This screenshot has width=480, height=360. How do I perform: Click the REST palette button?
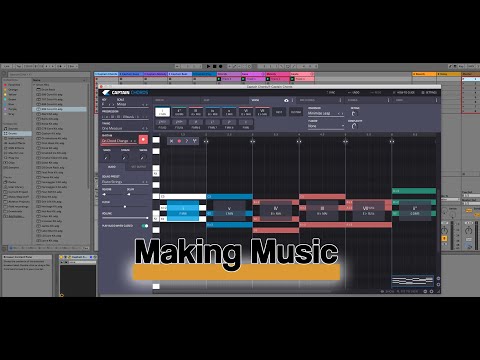click(279, 112)
